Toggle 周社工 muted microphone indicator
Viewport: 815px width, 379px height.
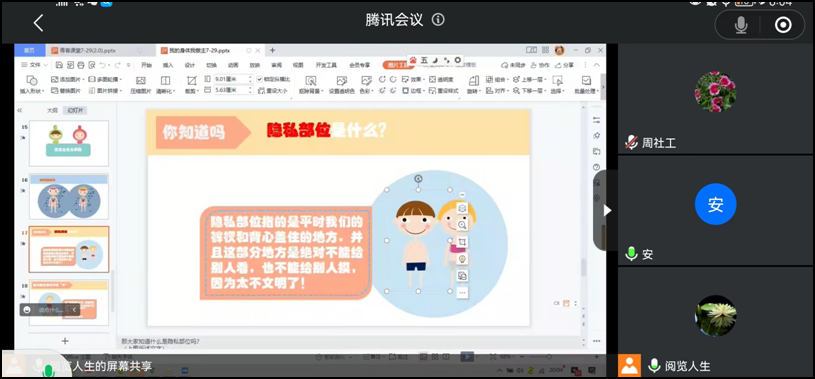631,142
